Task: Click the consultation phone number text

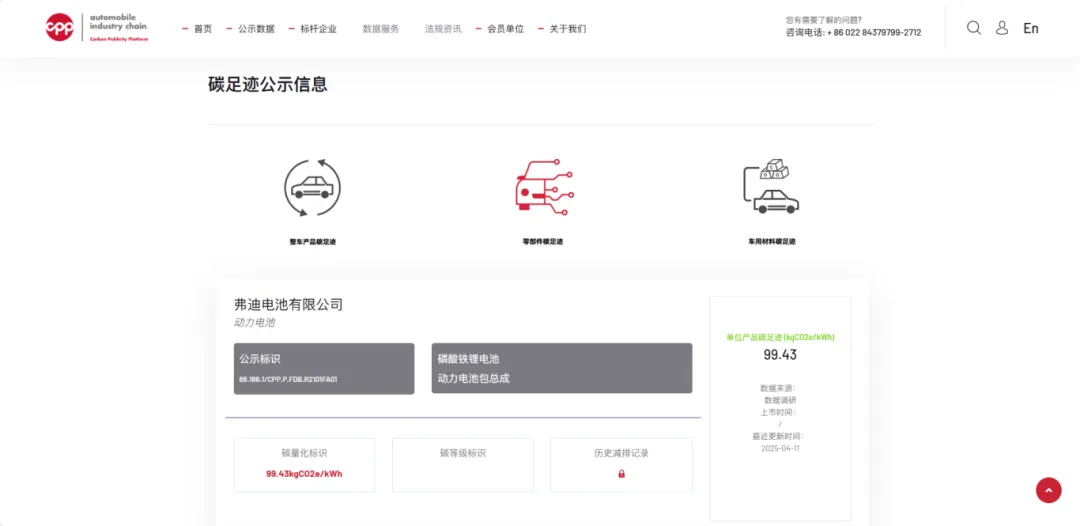Action: [x=853, y=32]
